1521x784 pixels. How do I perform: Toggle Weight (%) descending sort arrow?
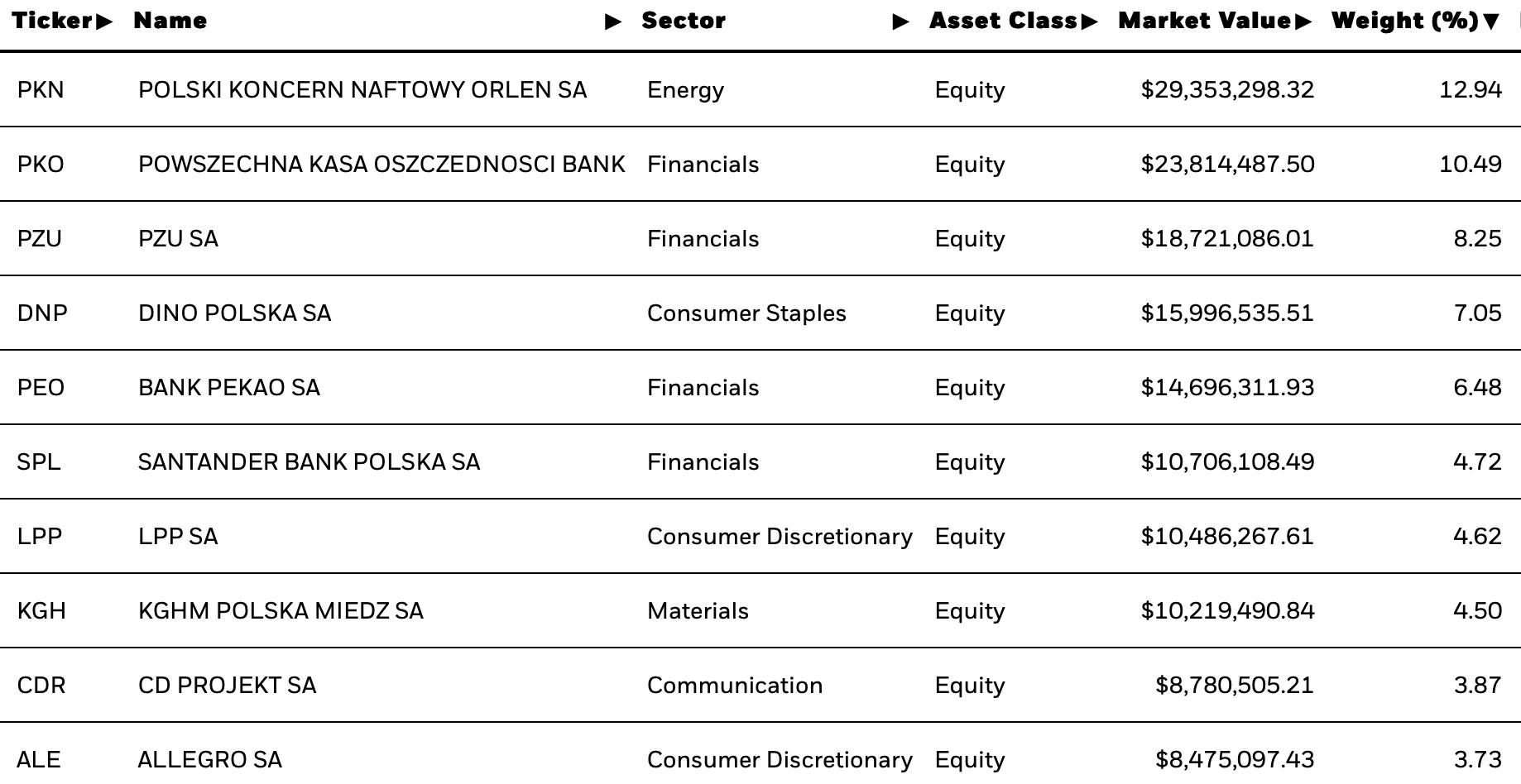click(x=1491, y=22)
